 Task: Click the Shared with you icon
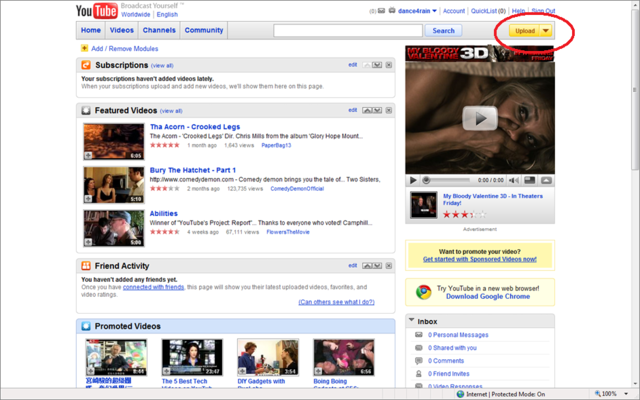418,348
